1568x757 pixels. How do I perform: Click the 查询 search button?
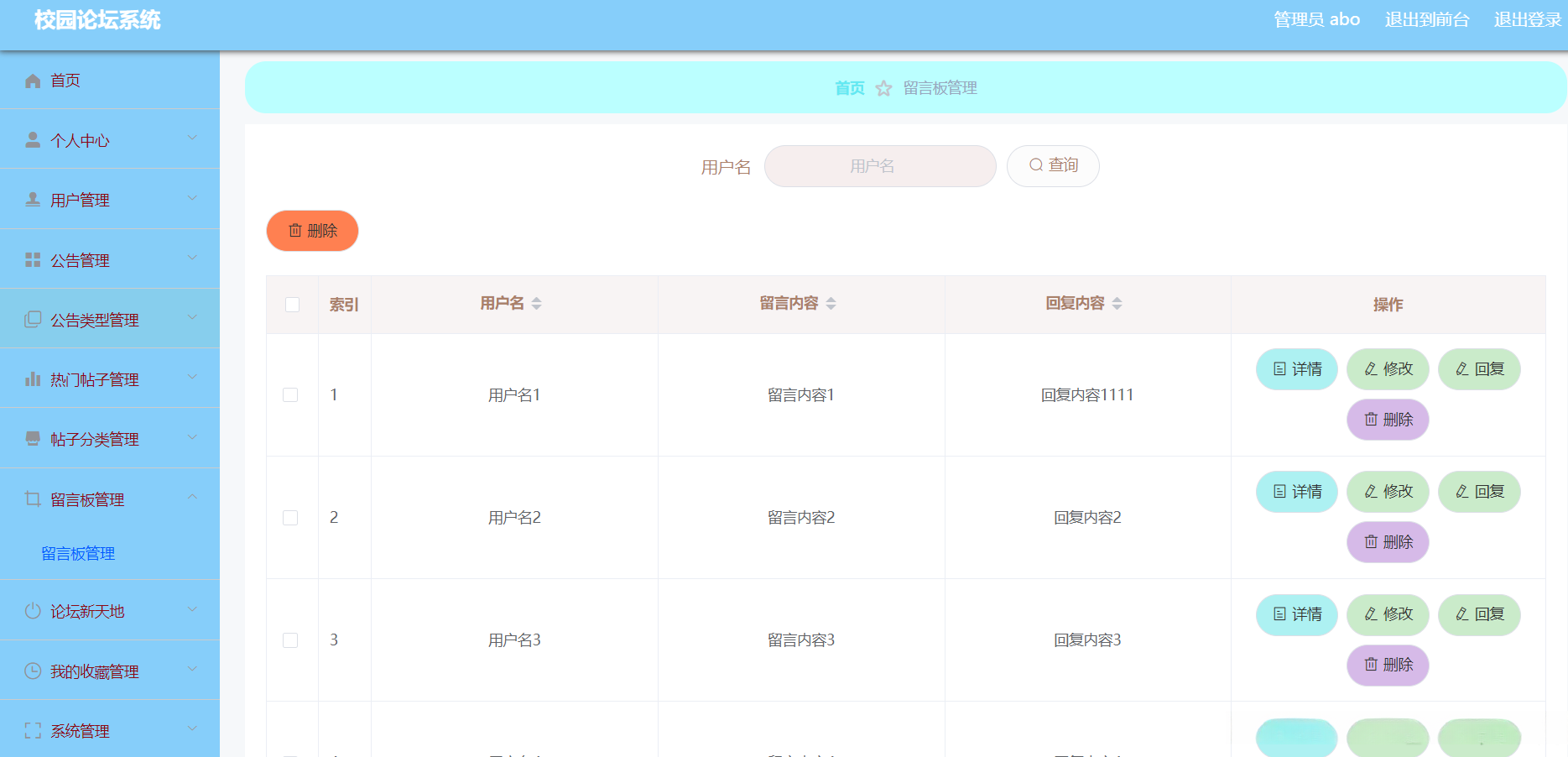coord(1053,165)
